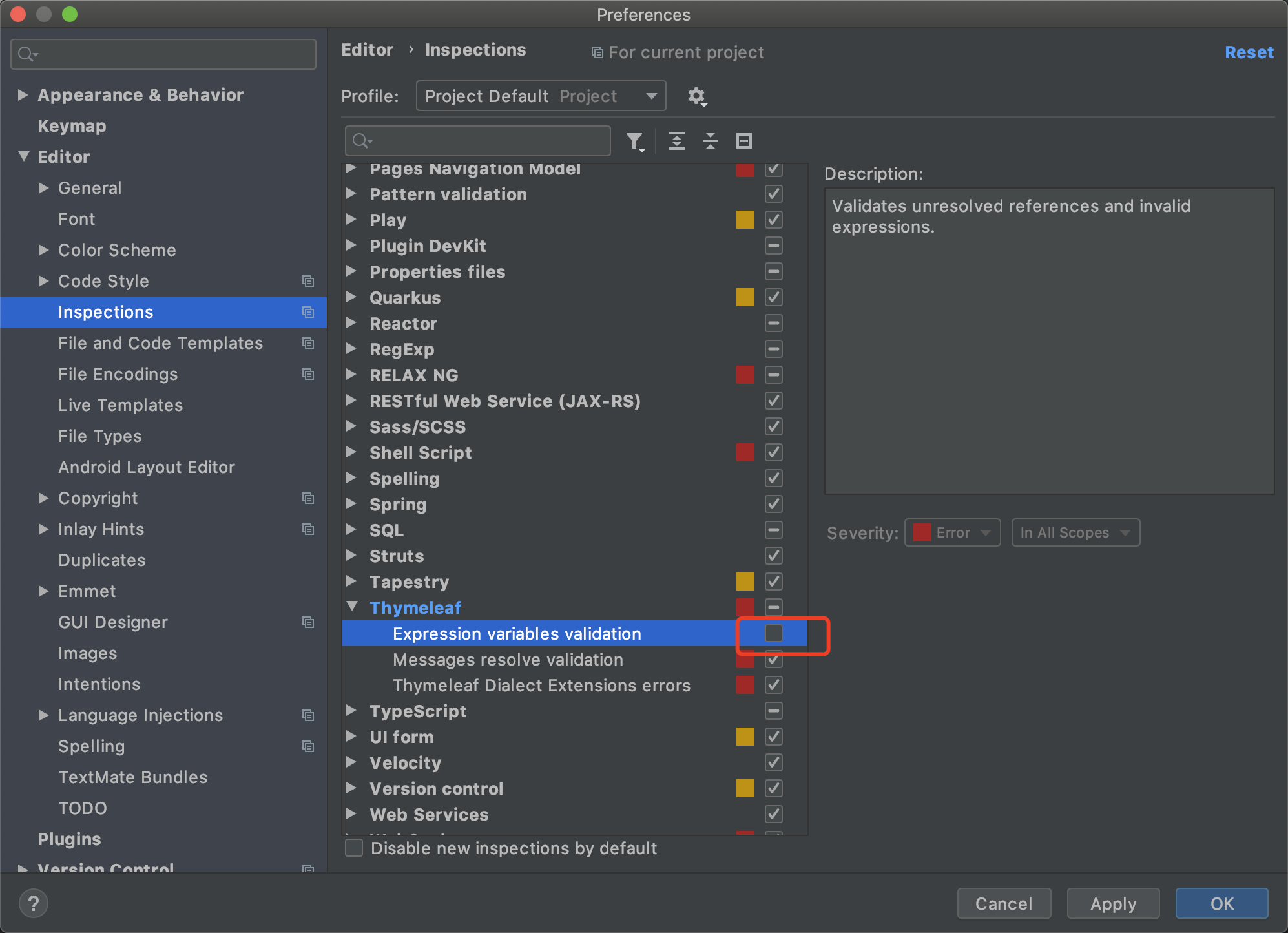Click project-level icon beside Code Style
This screenshot has width=1288, height=933.
tap(308, 281)
